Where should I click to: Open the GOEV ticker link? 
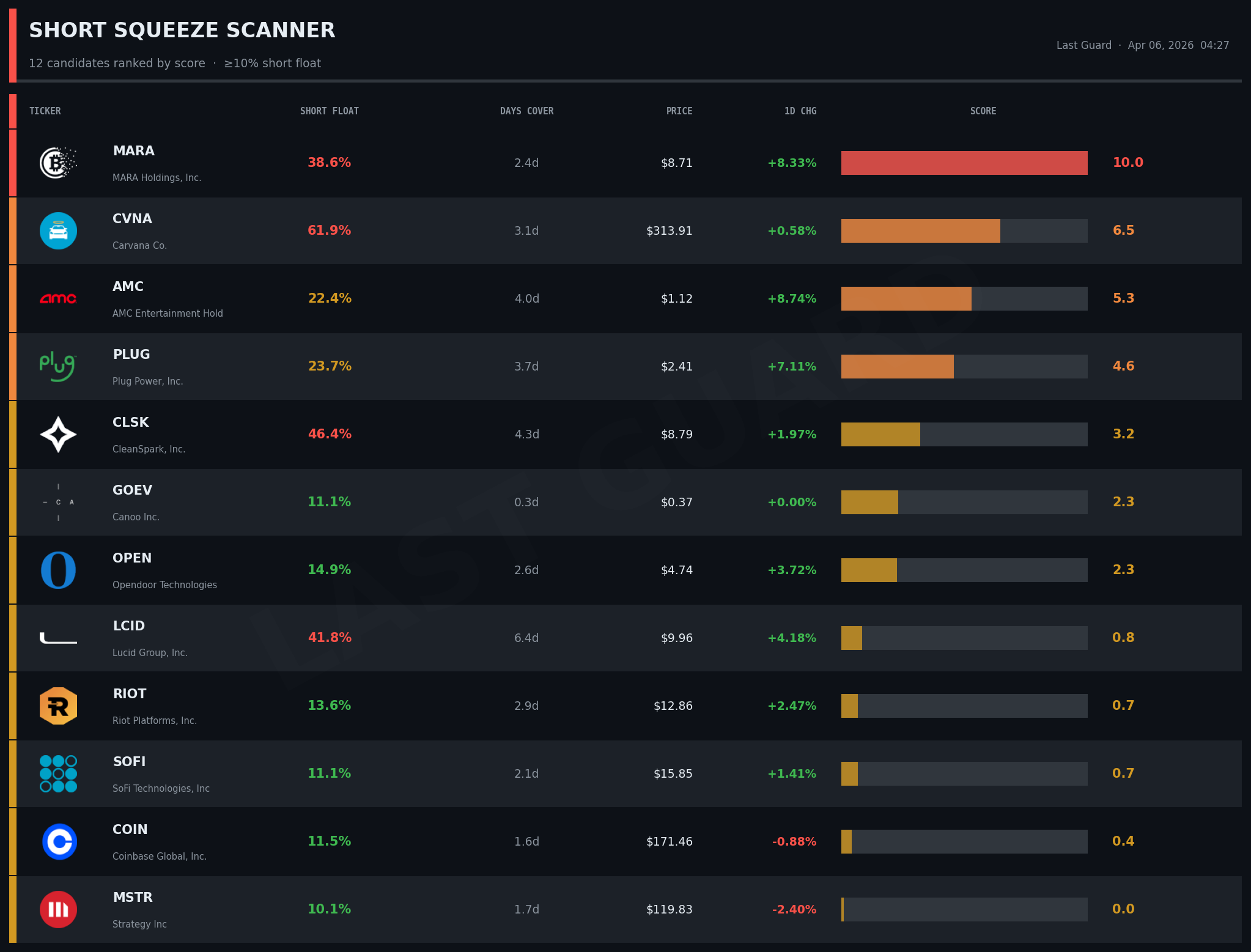[132, 490]
